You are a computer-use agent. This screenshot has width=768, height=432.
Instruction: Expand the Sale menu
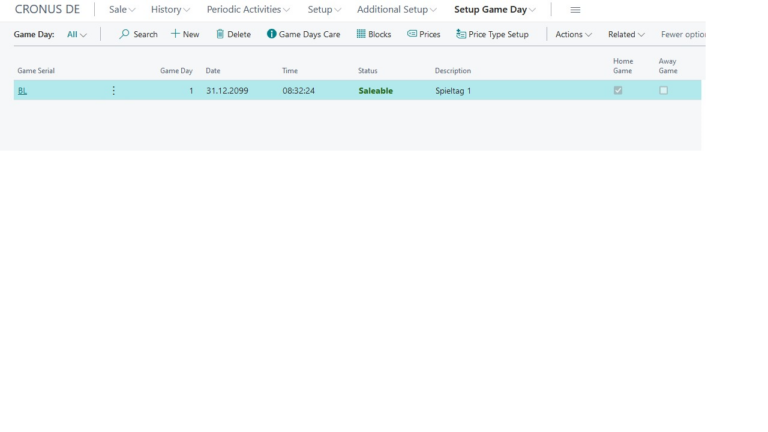pos(122,10)
